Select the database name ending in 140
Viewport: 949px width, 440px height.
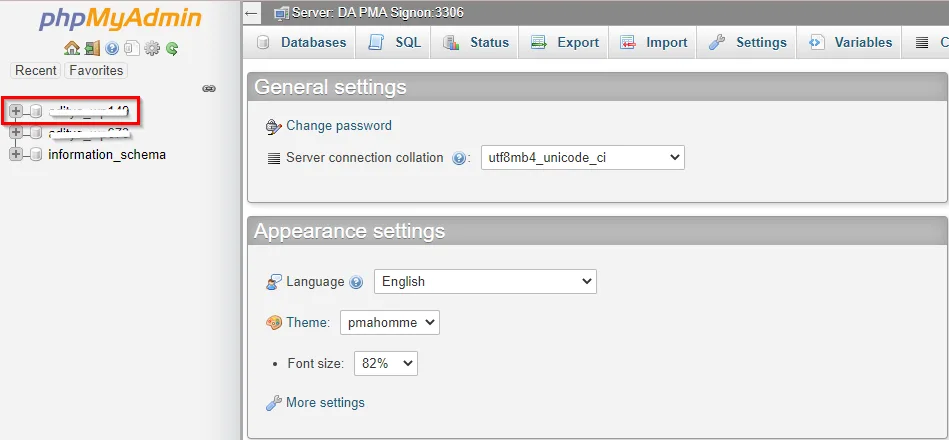pyautogui.click(x=89, y=111)
